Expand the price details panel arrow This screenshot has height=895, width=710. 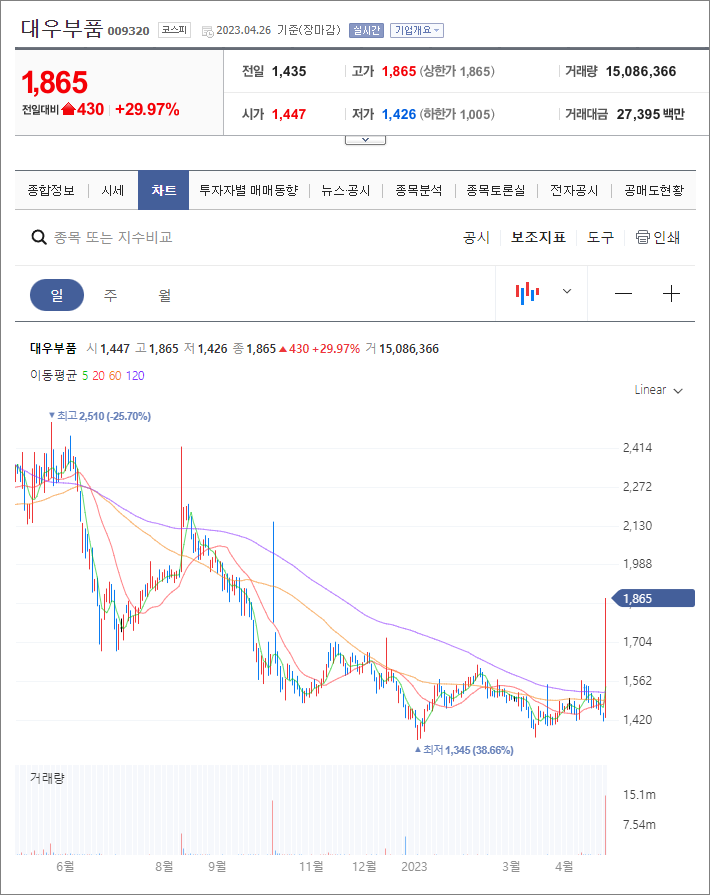click(x=365, y=140)
